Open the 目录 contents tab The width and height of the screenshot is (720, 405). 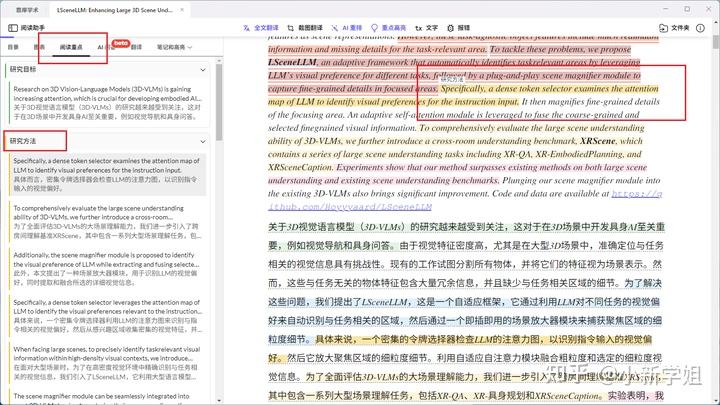coord(13,47)
